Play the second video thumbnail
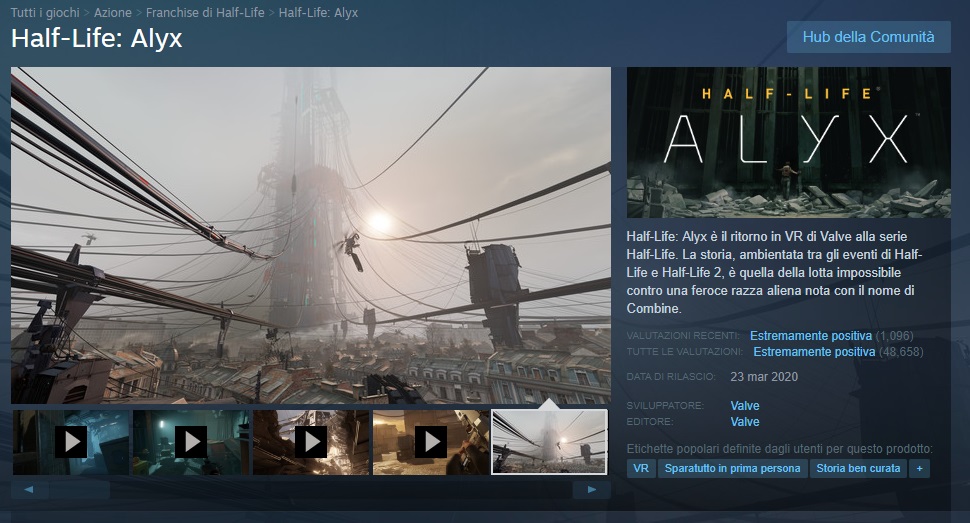Image resolution: width=970 pixels, height=523 pixels. click(x=191, y=442)
